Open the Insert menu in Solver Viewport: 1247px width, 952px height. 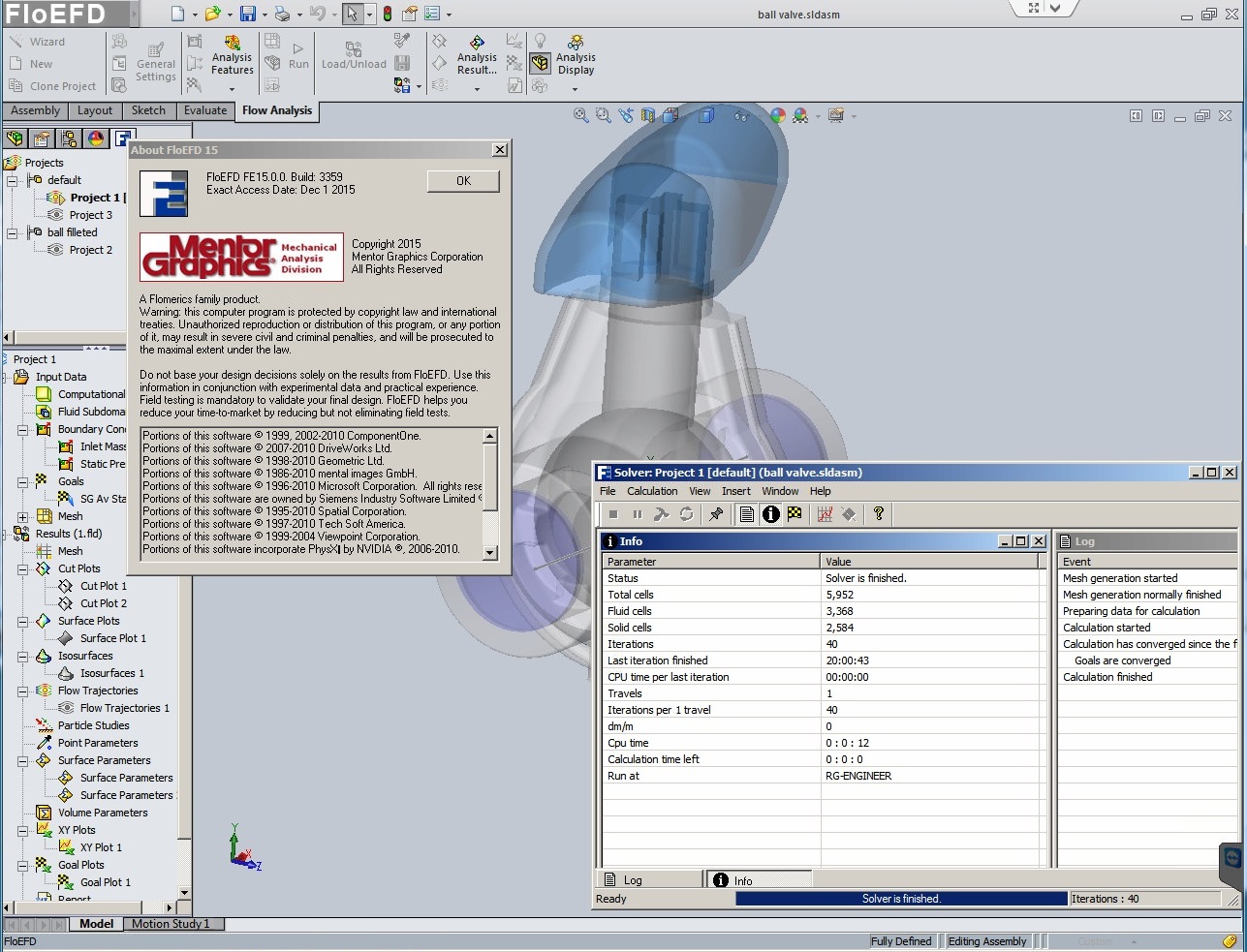[736, 491]
